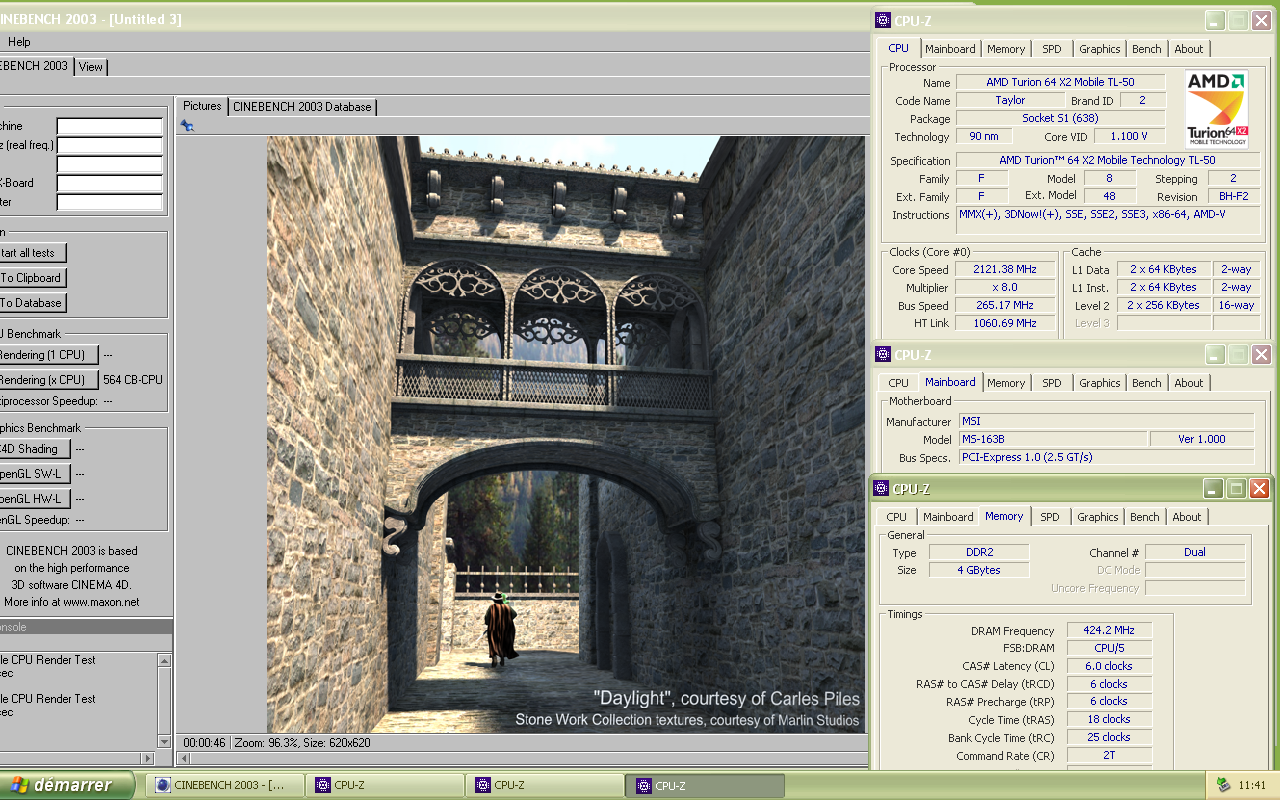Click the Memory CPU-Z window title icon

click(882, 488)
